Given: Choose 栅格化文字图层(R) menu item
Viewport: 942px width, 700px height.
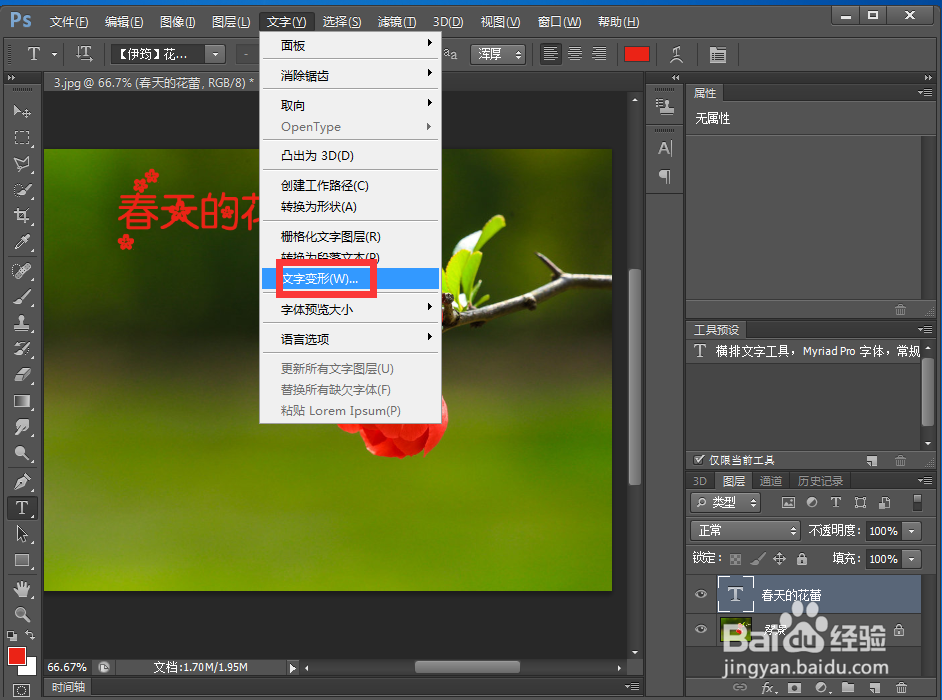Looking at the screenshot, I should [350, 237].
